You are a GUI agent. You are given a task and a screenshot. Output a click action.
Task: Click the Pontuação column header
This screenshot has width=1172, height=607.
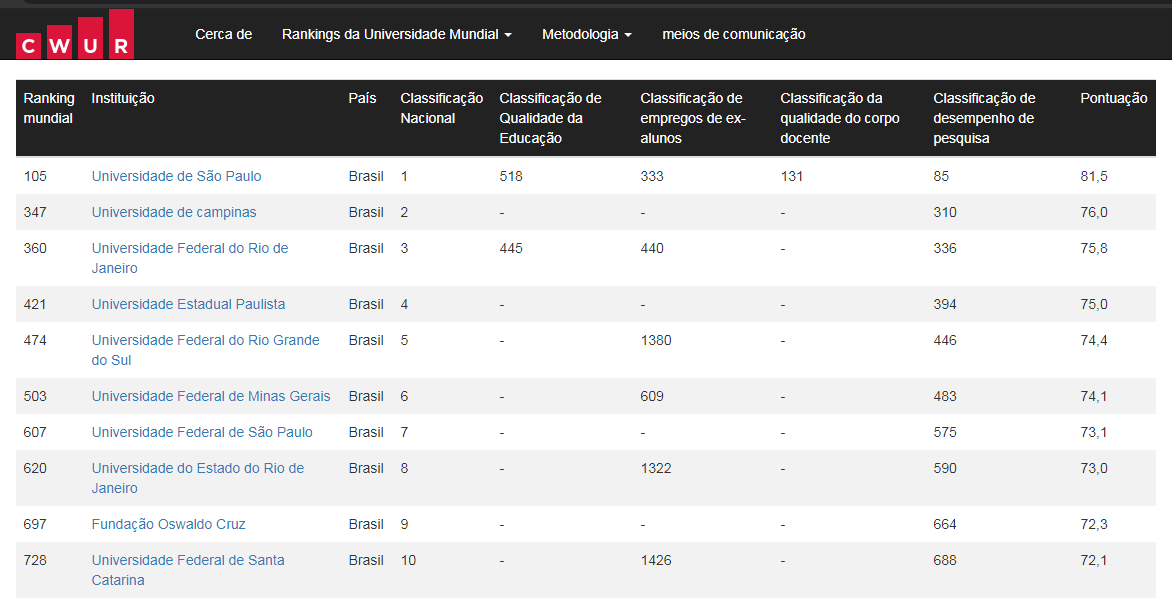coord(1113,98)
